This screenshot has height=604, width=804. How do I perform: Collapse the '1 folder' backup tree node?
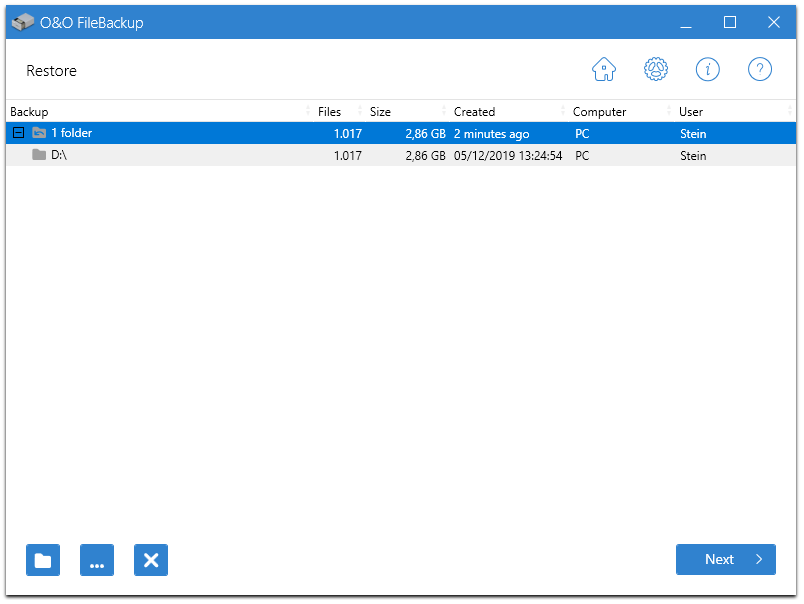(x=18, y=133)
